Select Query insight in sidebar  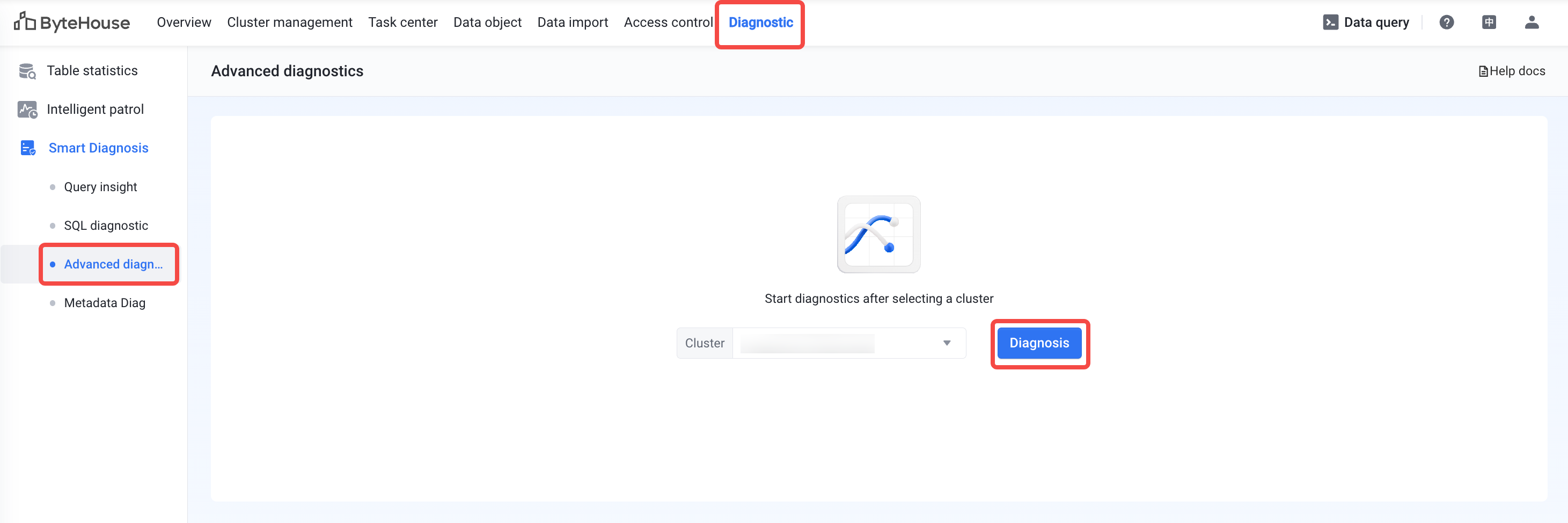(100, 187)
